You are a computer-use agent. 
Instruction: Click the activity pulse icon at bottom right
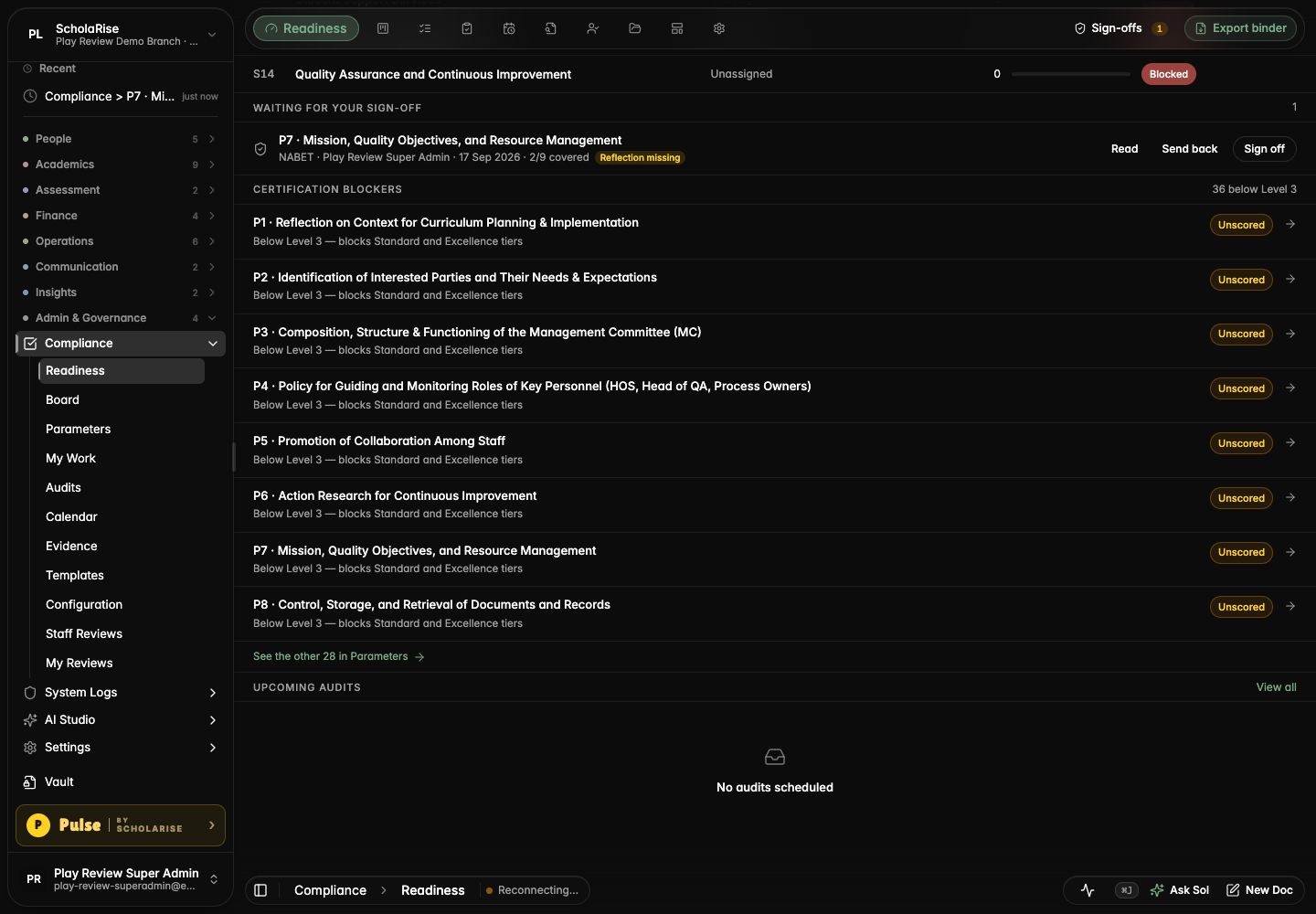pos(1088,890)
